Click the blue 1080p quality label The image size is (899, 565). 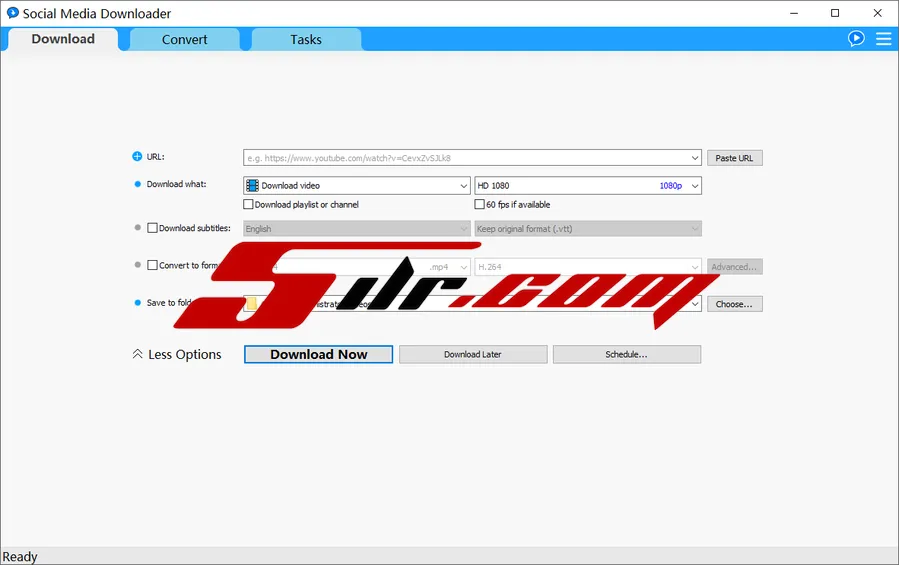tap(670, 186)
